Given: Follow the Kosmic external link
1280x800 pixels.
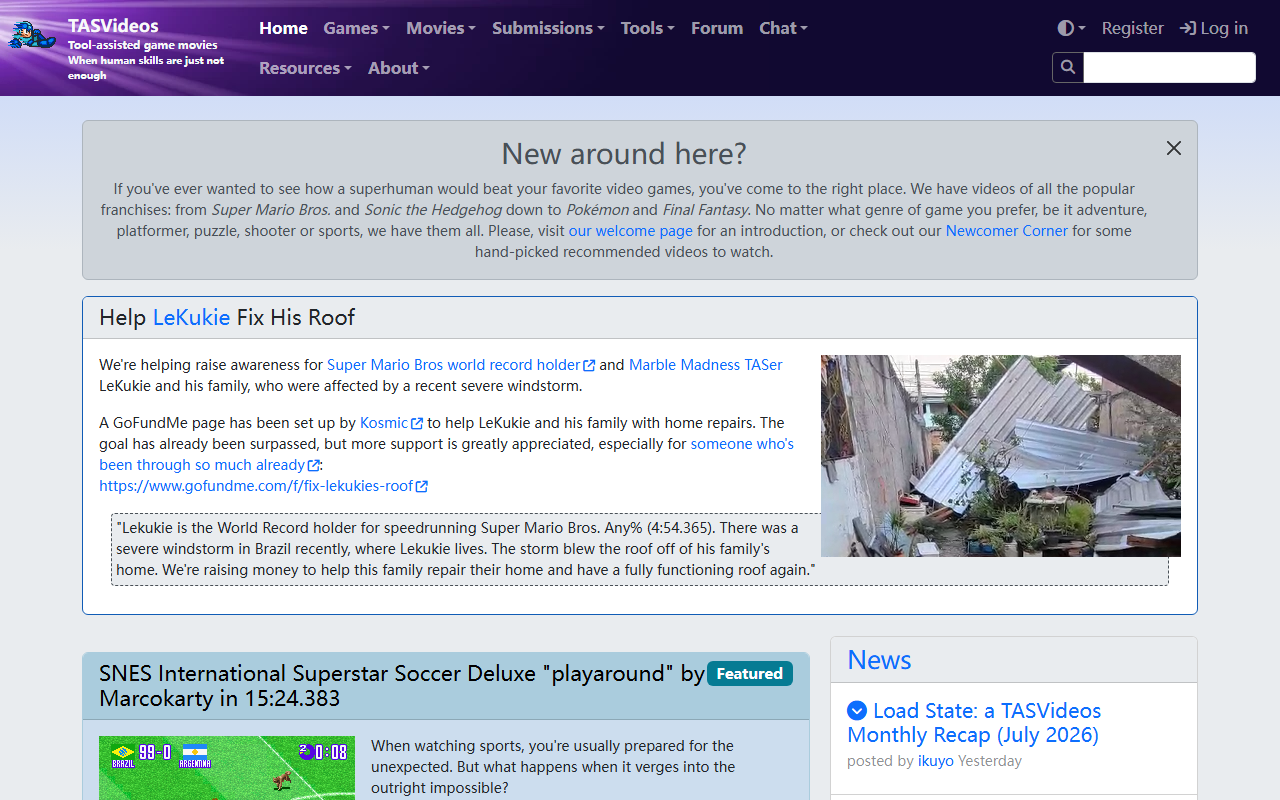Looking at the screenshot, I should click(391, 423).
